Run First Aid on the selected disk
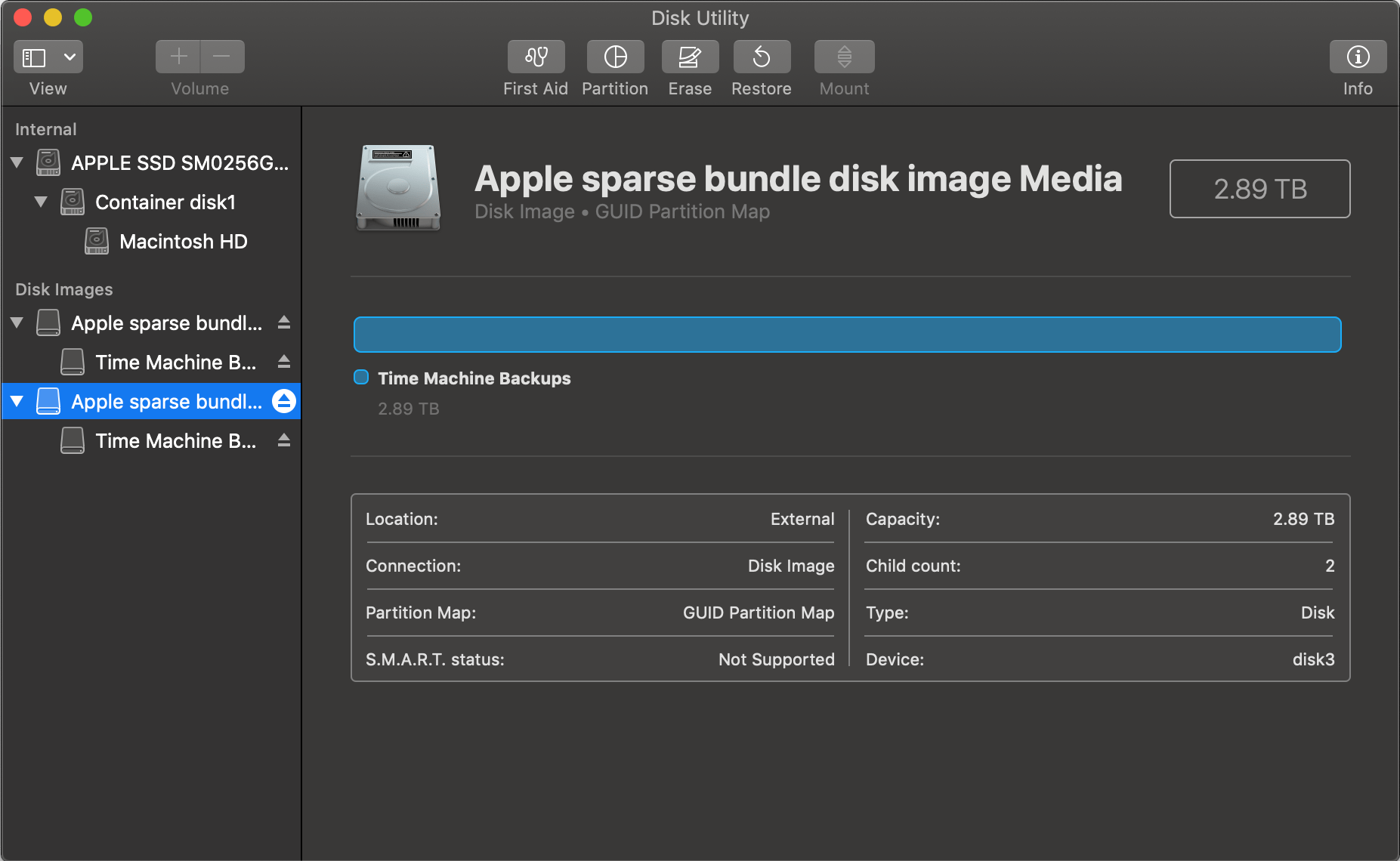 tap(536, 57)
